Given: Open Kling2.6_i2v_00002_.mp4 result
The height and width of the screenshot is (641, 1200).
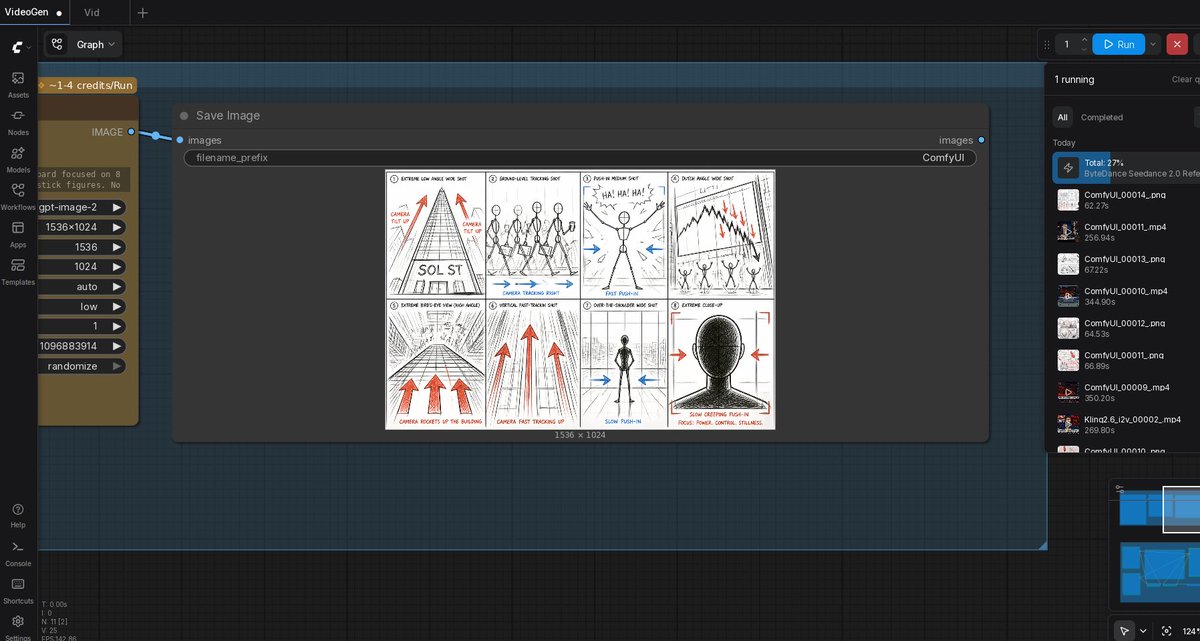Looking at the screenshot, I should pyautogui.click(x=1127, y=424).
